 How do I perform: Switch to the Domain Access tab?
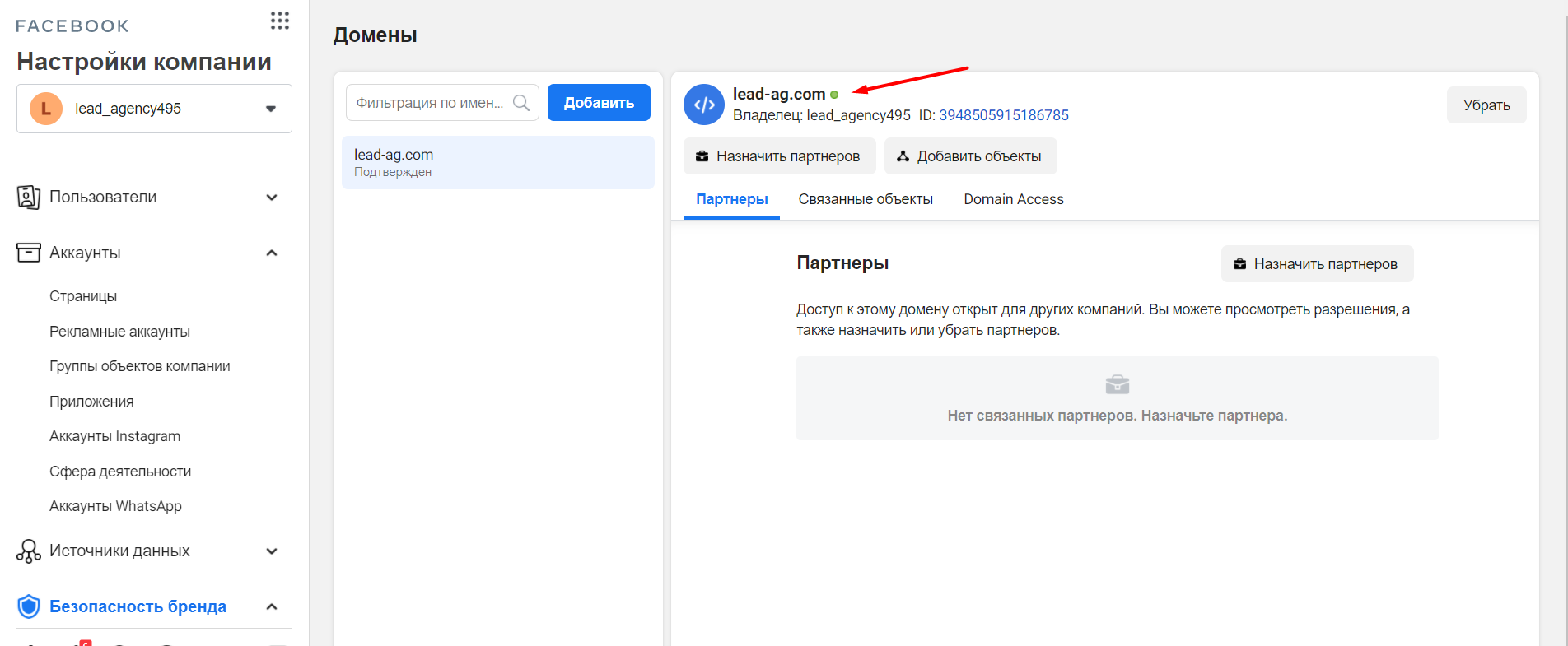tap(1014, 199)
